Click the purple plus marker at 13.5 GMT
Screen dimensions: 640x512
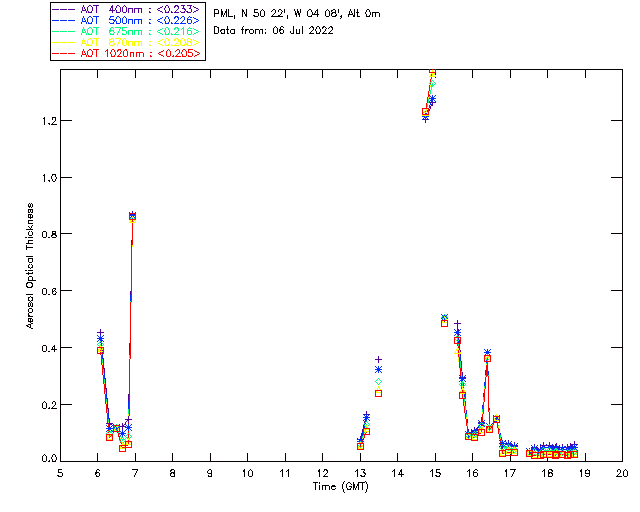click(x=378, y=359)
